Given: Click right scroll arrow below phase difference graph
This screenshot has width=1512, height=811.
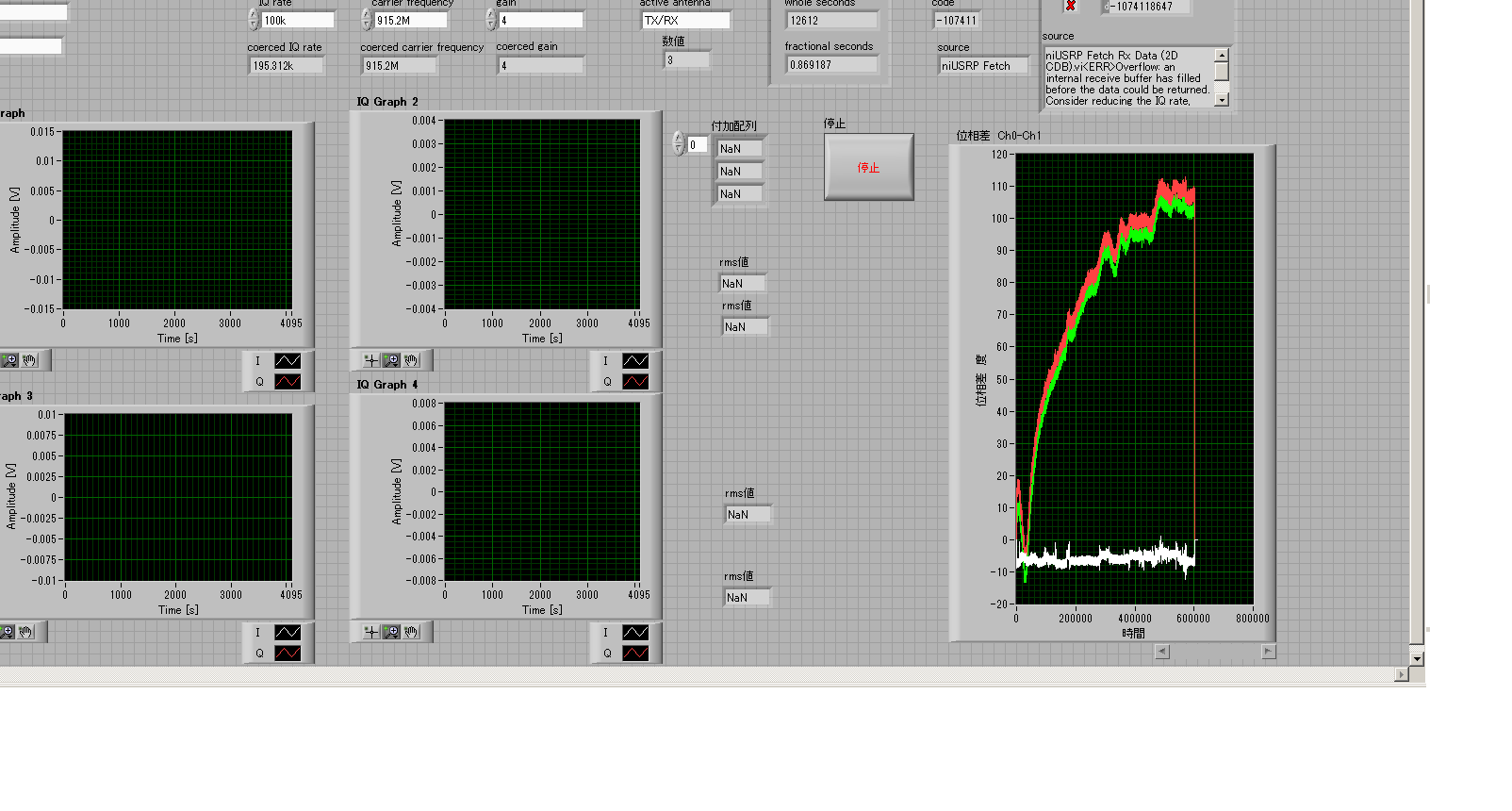Looking at the screenshot, I should pos(1269,652).
